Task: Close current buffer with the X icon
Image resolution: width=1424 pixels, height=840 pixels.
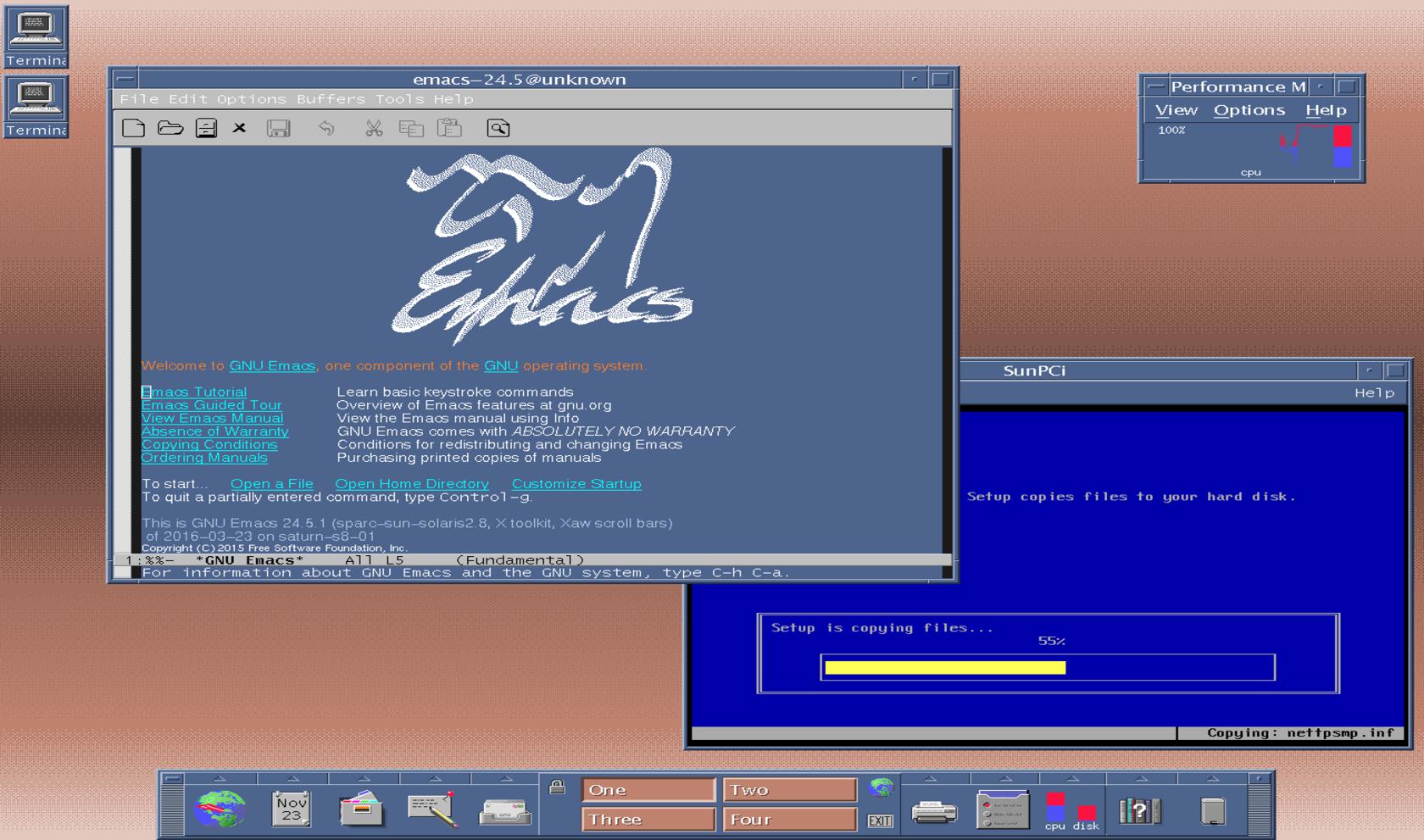Action: pyautogui.click(x=240, y=128)
